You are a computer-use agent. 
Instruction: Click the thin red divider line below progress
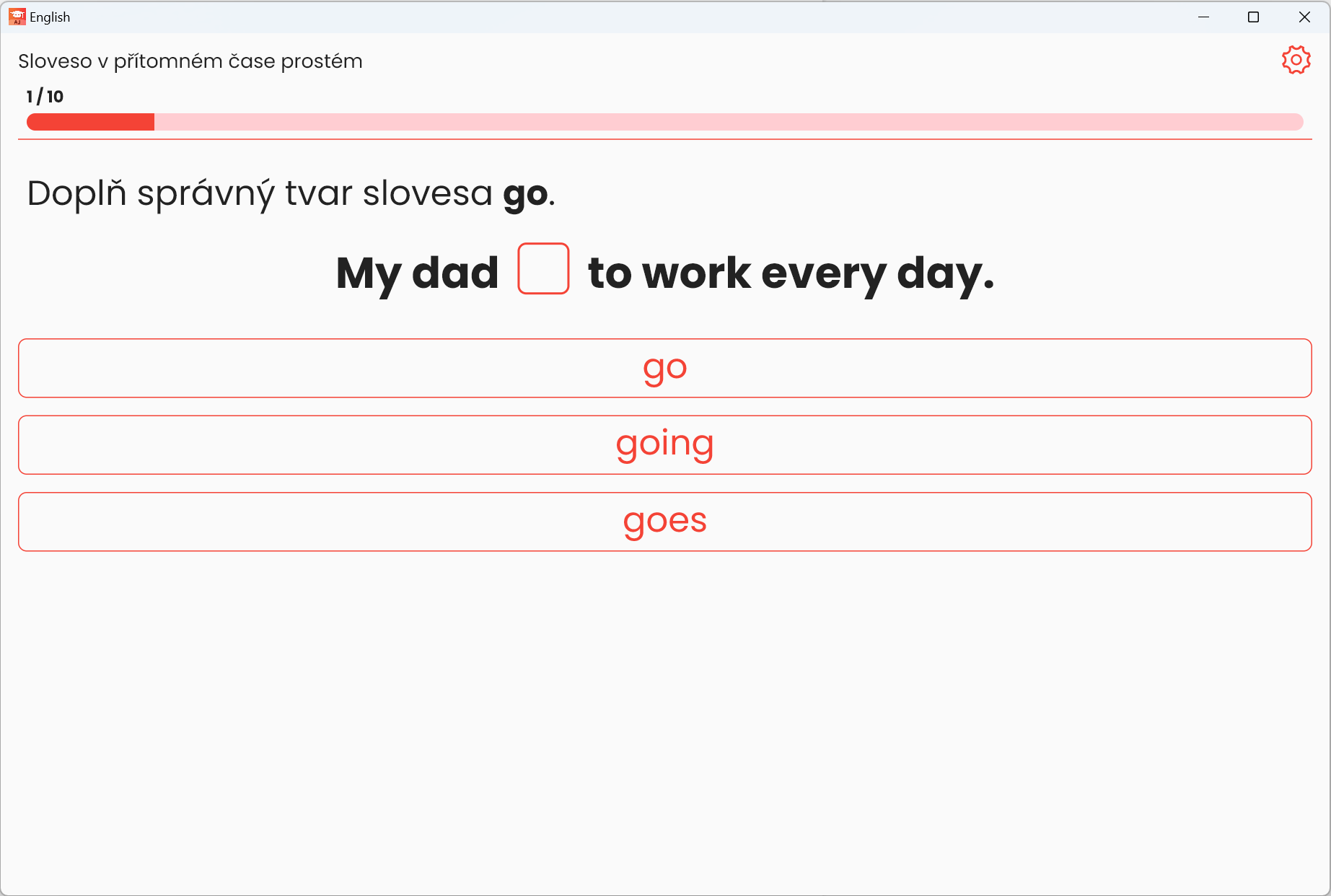click(x=664, y=139)
